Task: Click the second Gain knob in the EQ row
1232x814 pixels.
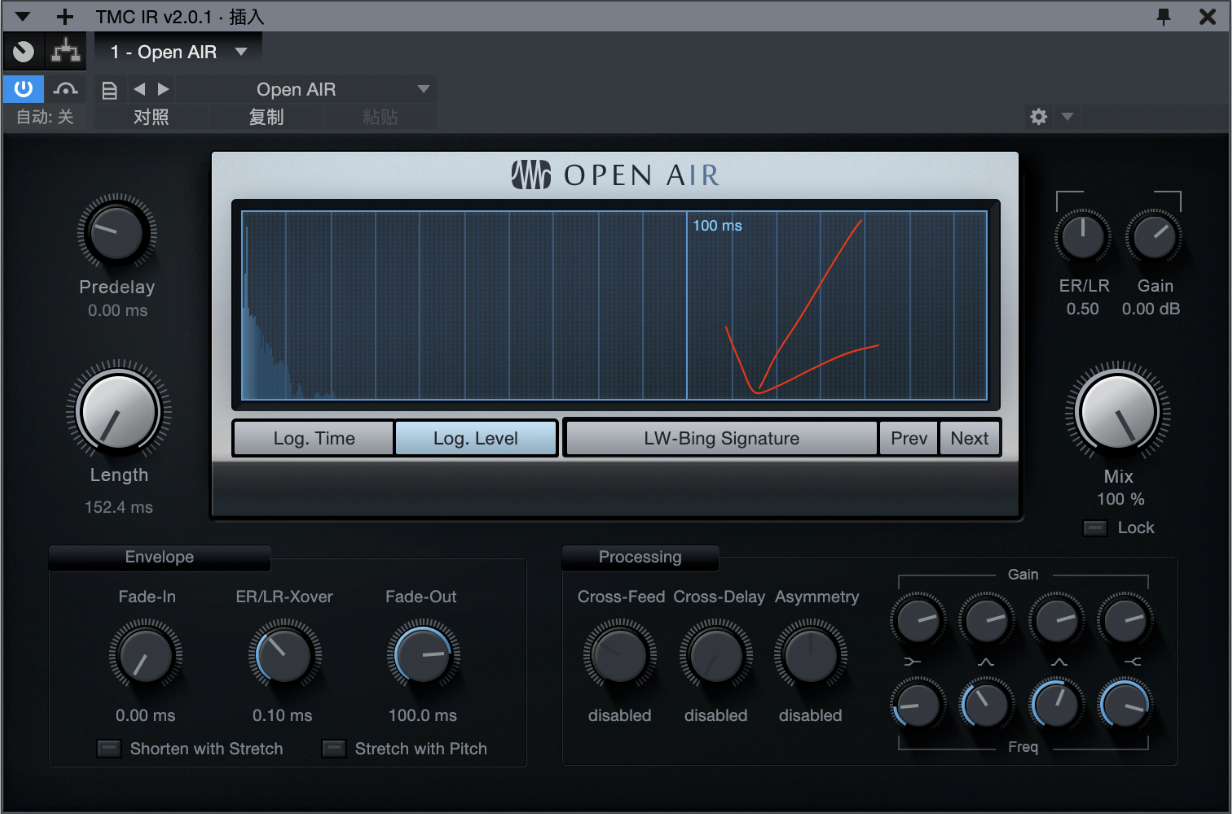Action: point(986,620)
